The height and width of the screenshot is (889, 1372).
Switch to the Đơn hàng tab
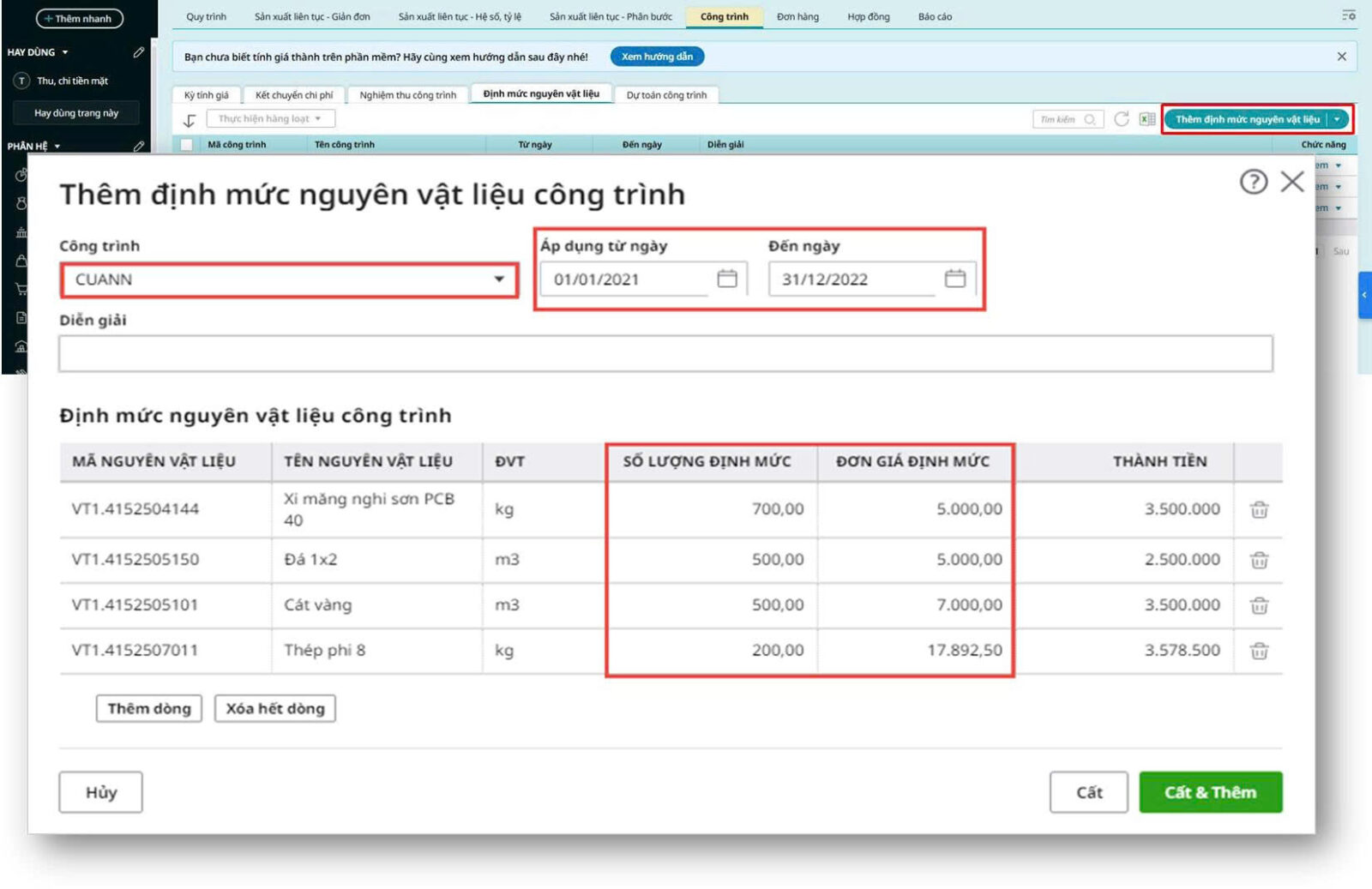(x=797, y=17)
